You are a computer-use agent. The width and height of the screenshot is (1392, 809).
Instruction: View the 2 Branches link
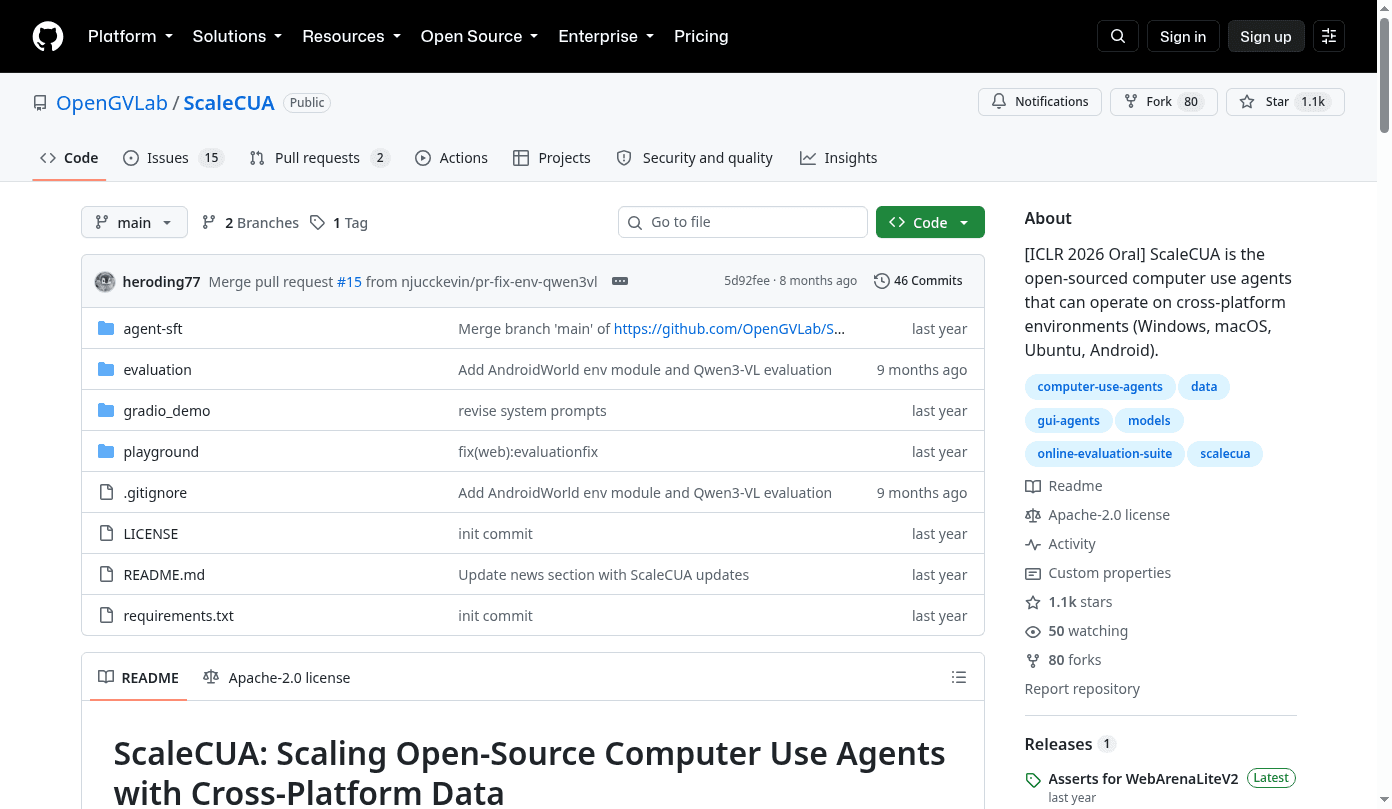coord(250,222)
